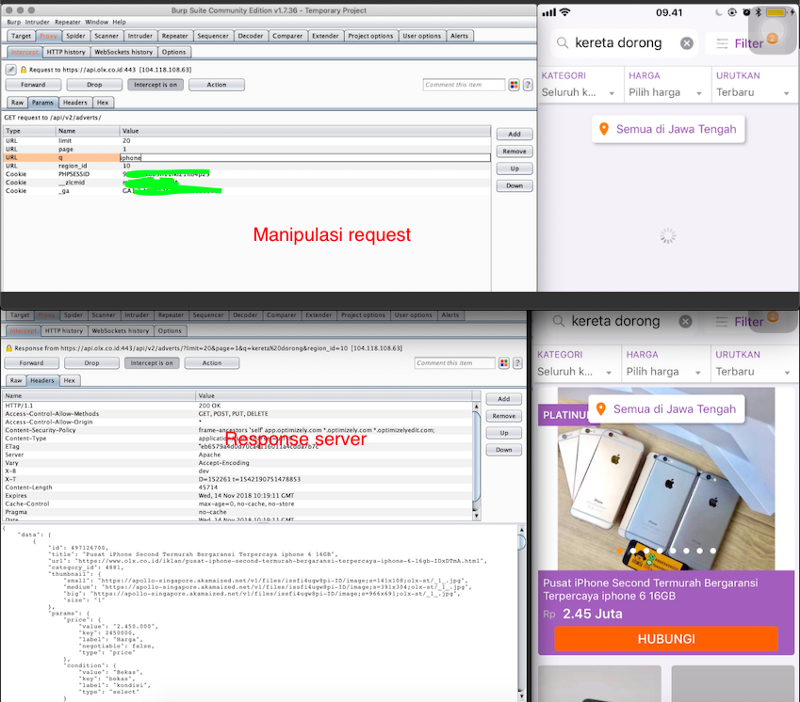Open the Harga dropdown on the results phone screen
Screen dimensions: 800x702
click(x=664, y=364)
